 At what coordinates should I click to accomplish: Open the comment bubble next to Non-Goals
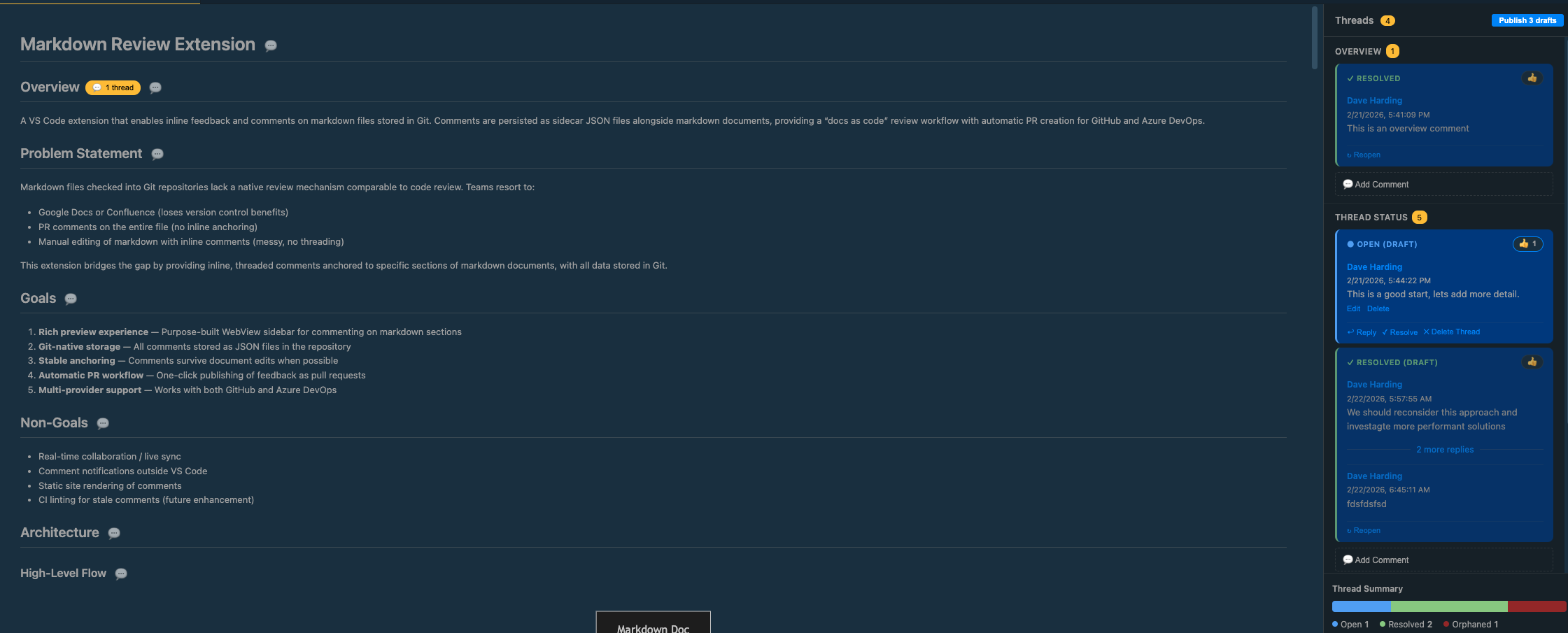click(103, 424)
